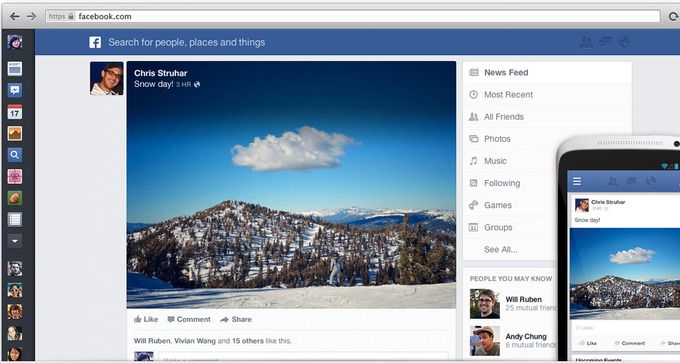Open the photos icon in left sidebar

15,133
